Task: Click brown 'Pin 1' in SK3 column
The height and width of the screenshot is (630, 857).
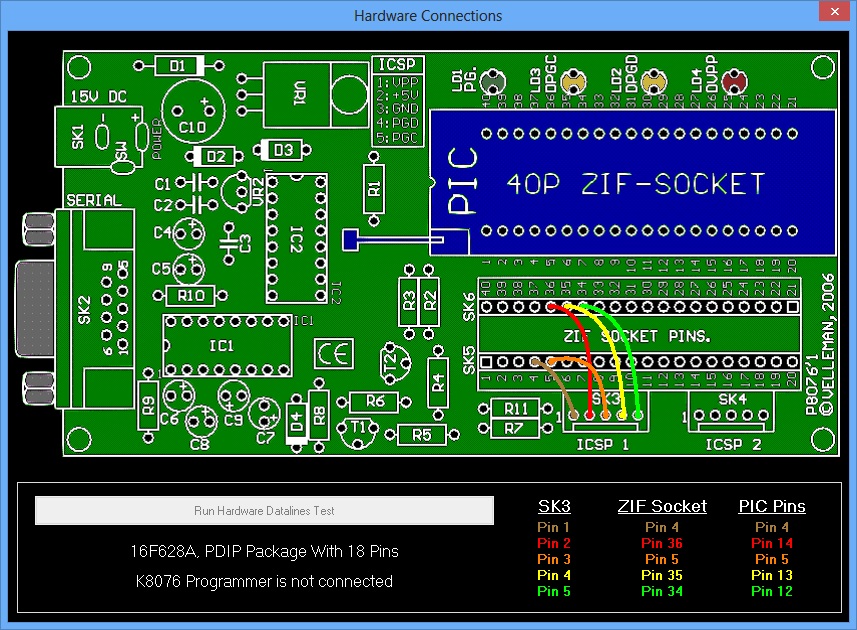Action: coord(554,527)
